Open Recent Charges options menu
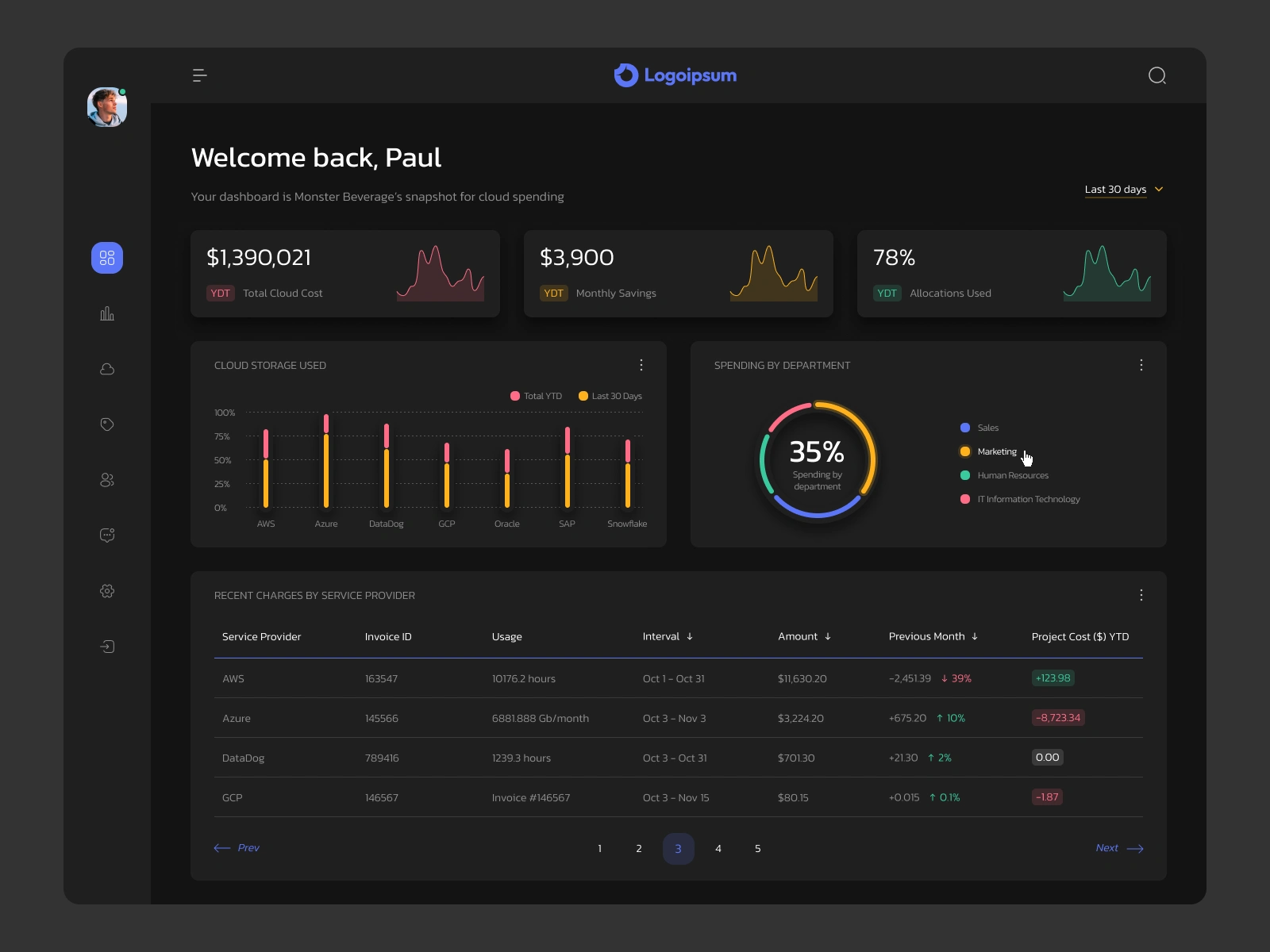 coord(1141,595)
